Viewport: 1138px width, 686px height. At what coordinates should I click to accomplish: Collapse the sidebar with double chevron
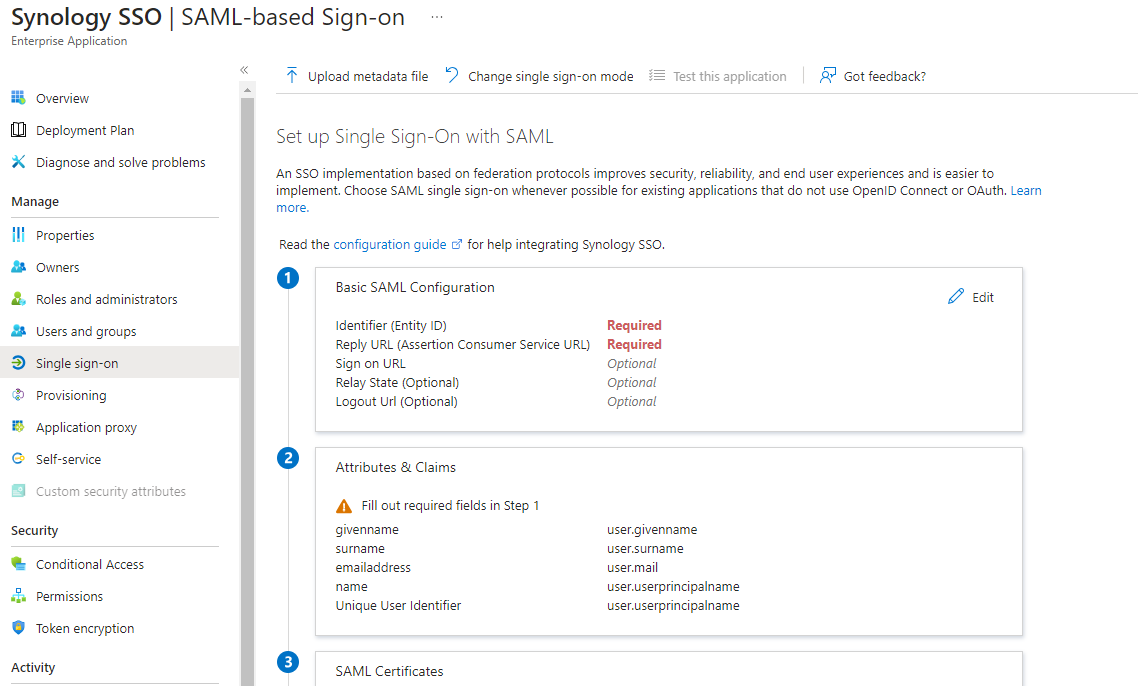(x=244, y=70)
